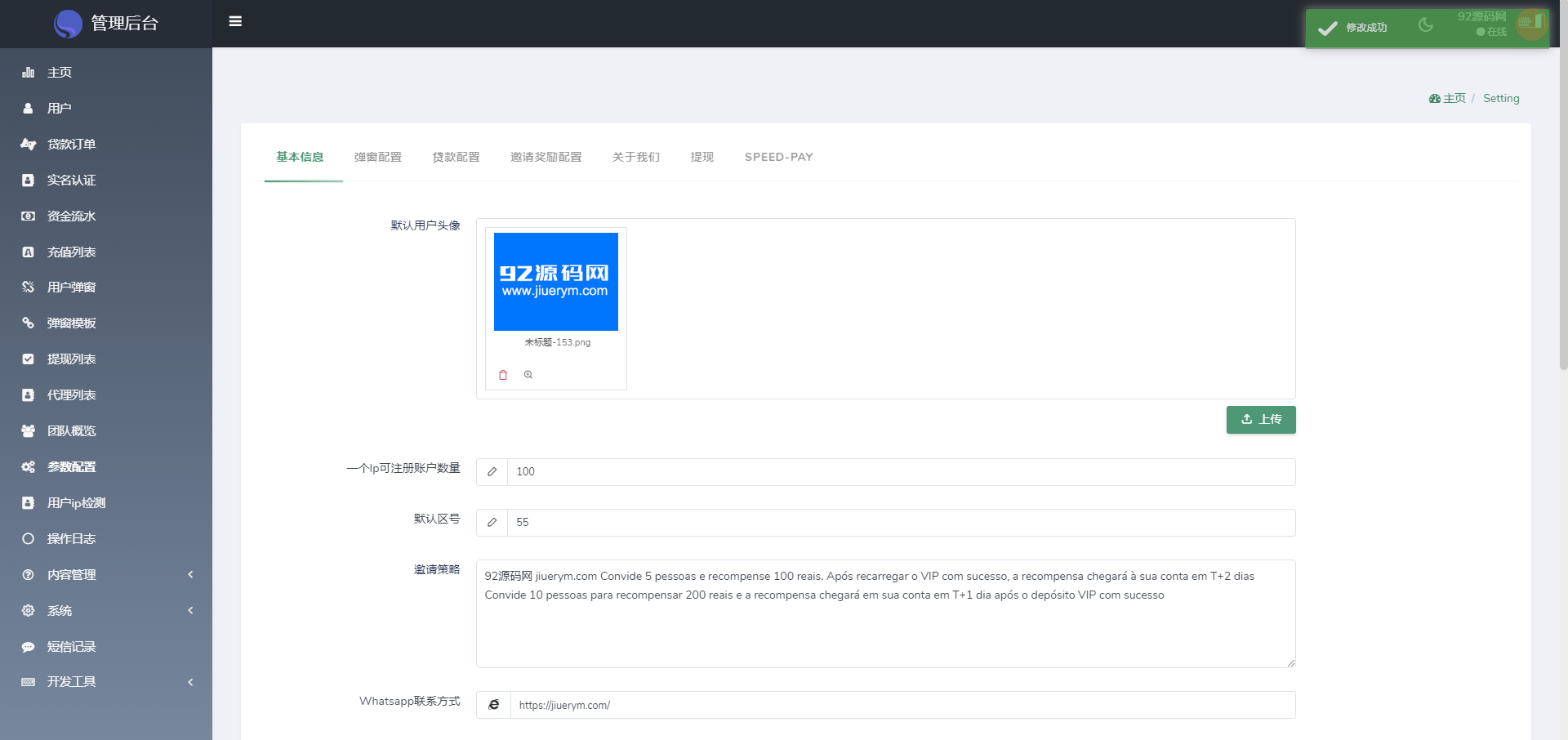This screenshot has width=1568, height=740.
Task: Open 实名认证 in the sidebar
Action: pyautogui.click(x=106, y=181)
